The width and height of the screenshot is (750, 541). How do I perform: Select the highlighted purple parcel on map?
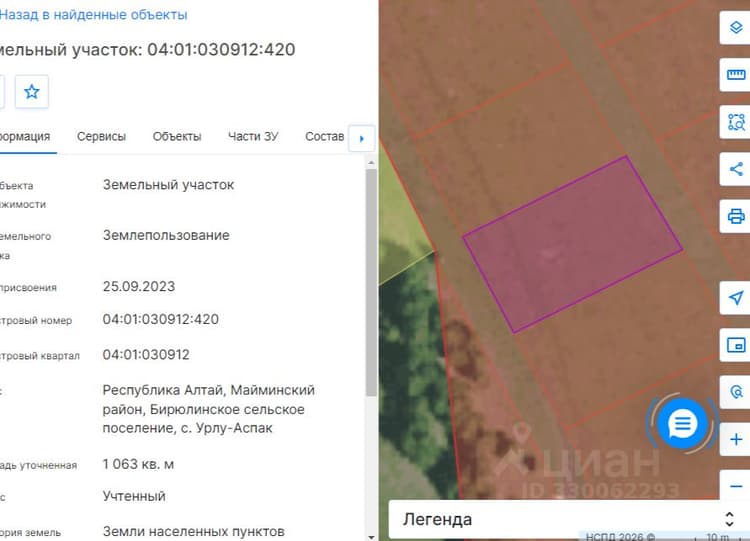tap(573, 244)
